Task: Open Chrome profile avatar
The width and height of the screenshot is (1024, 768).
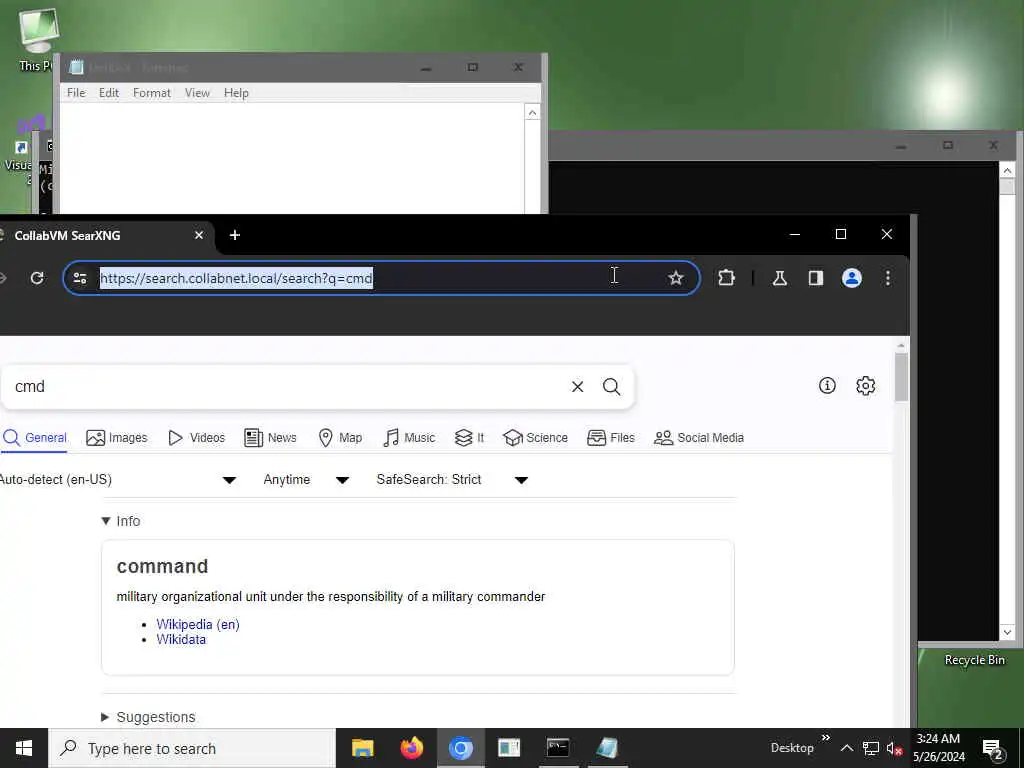Action: point(852,278)
